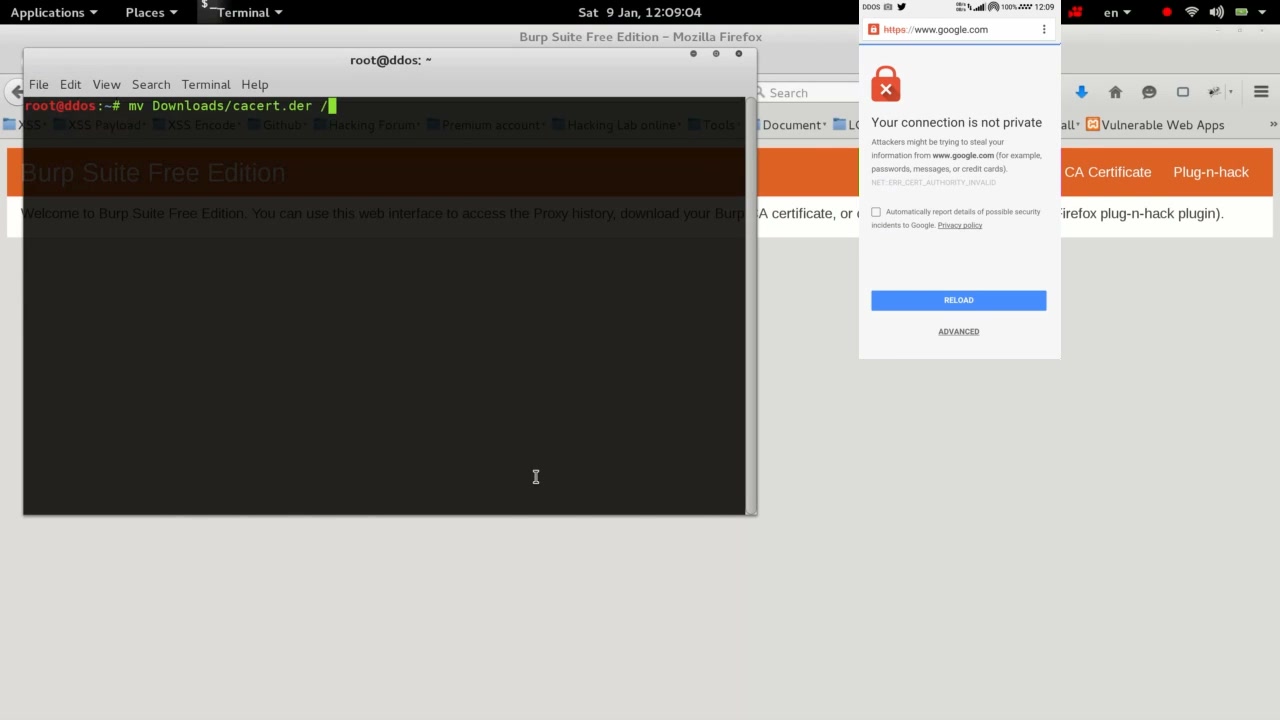Click the ADVANCED link
This screenshot has height=720, width=1280.
click(959, 332)
